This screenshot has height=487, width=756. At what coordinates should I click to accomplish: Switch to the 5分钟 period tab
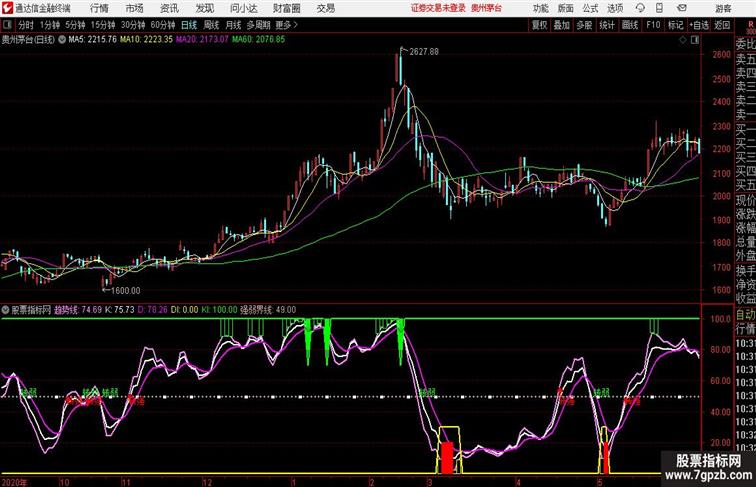pyautogui.click(x=75, y=25)
